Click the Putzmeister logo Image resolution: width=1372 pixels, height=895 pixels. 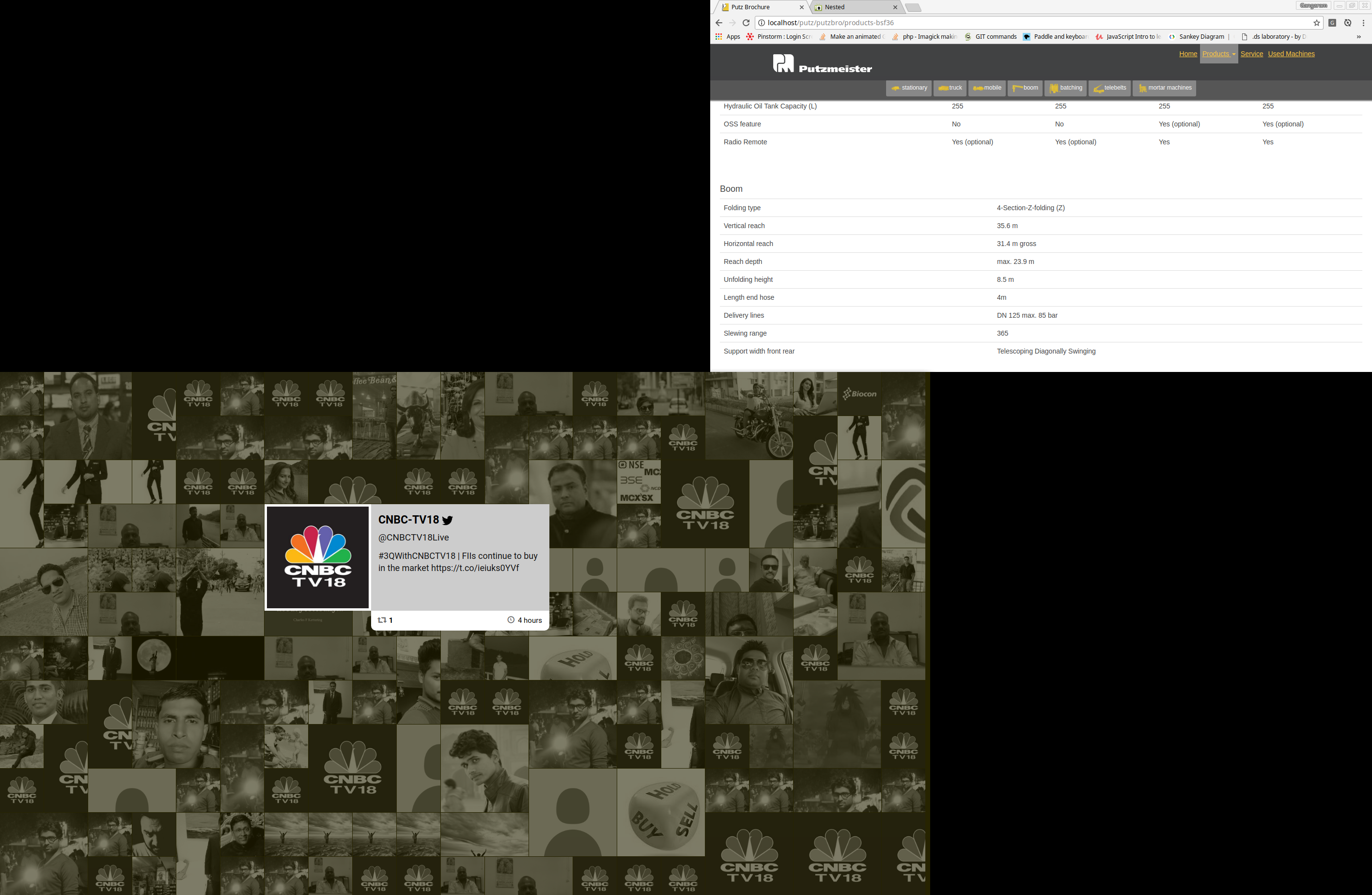pyautogui.click(x=822, y=63)
